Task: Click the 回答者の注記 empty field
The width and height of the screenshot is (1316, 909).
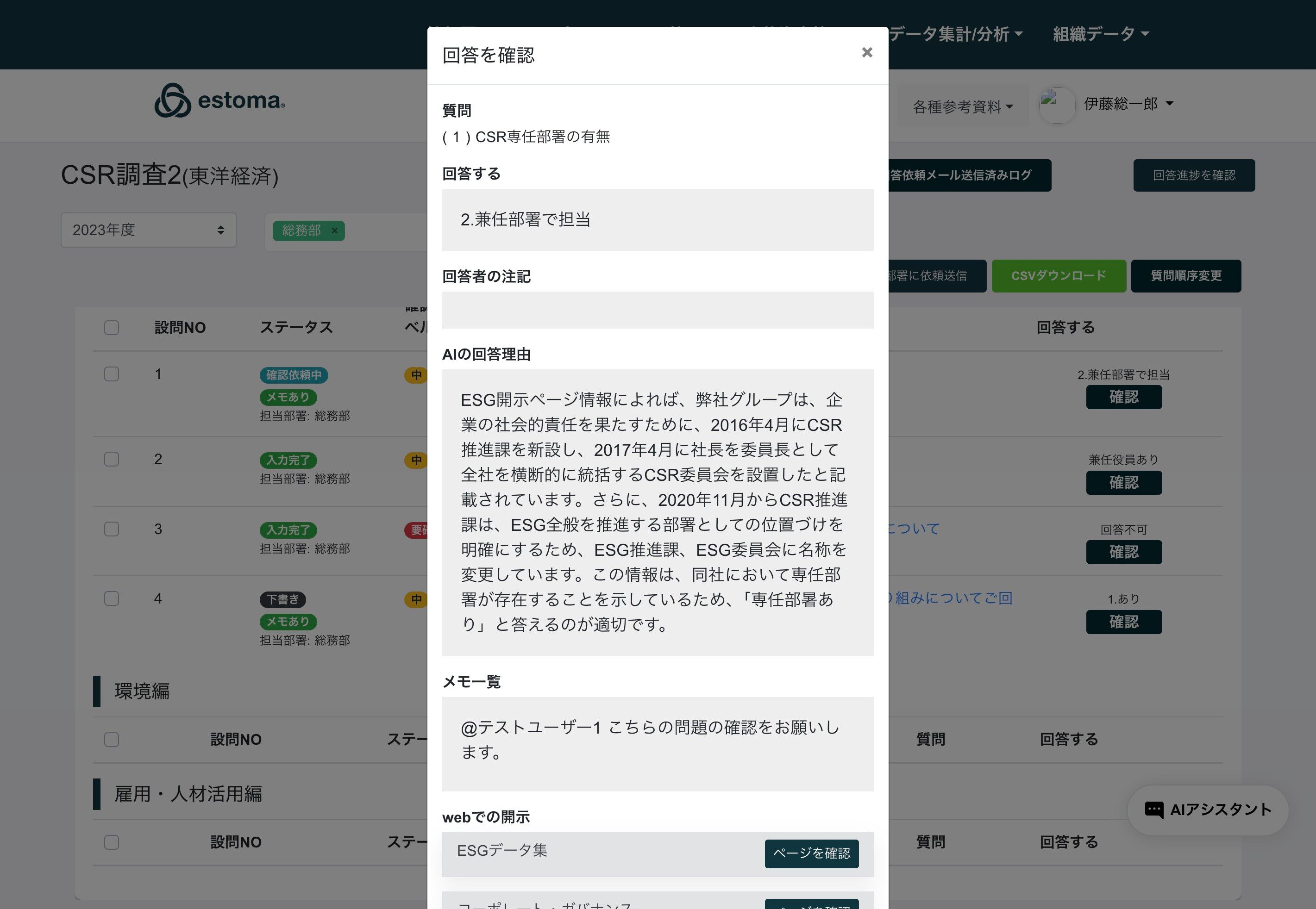Action: pos(658,311)
